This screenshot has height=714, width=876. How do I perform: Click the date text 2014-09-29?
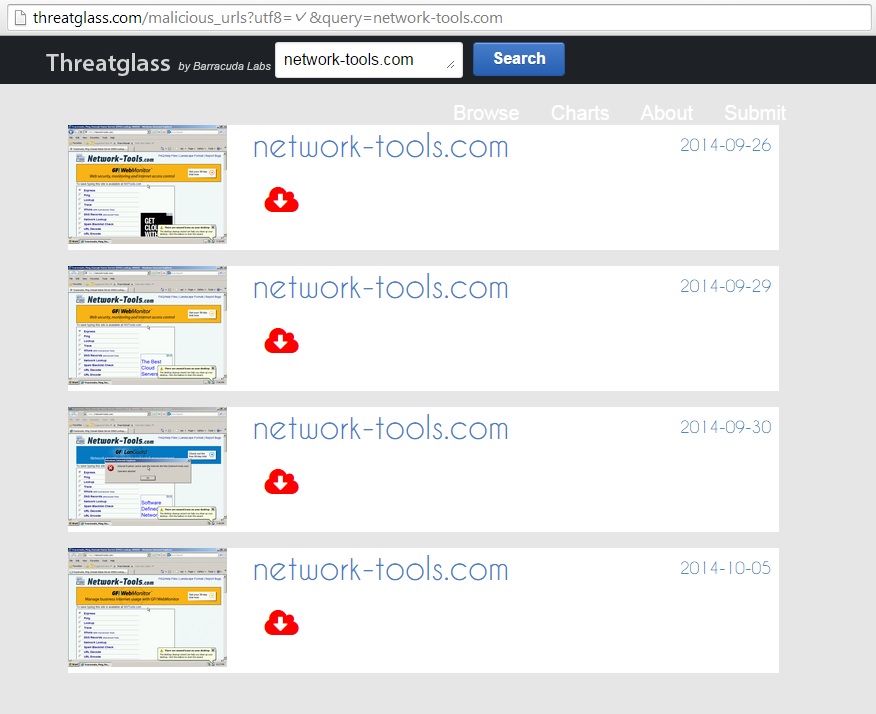tap(725, 286)
